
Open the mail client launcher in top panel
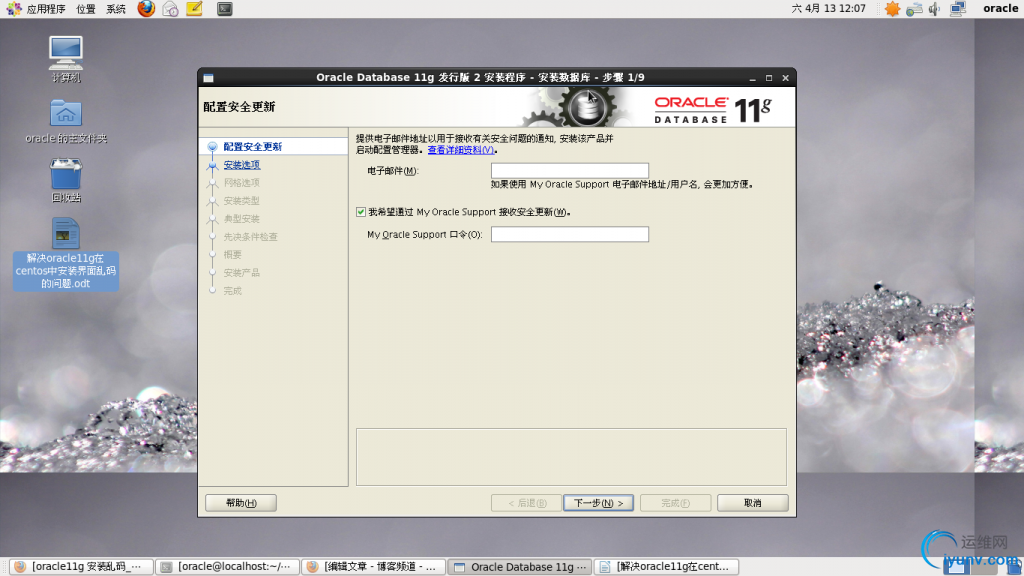(170, 8)
